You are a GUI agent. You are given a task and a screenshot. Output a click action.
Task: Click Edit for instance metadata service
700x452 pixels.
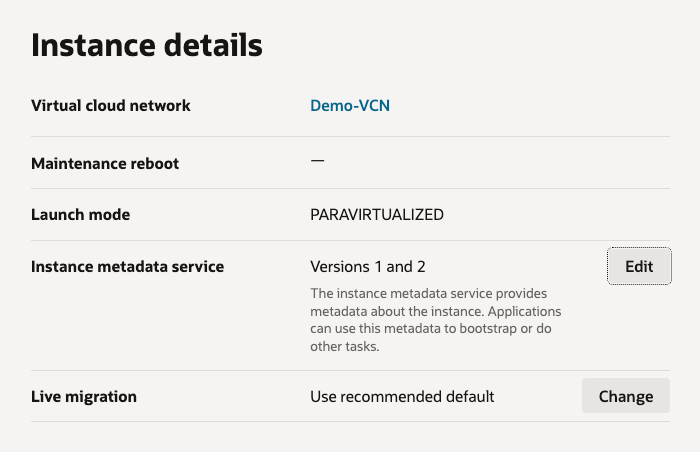tap(639, 266)
